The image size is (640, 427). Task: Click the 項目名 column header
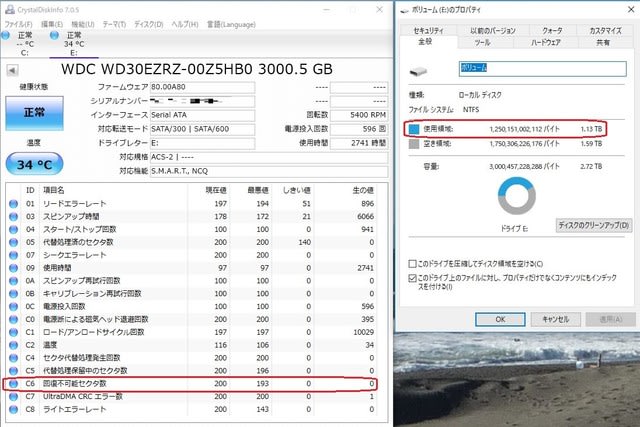tap(53, 190)
